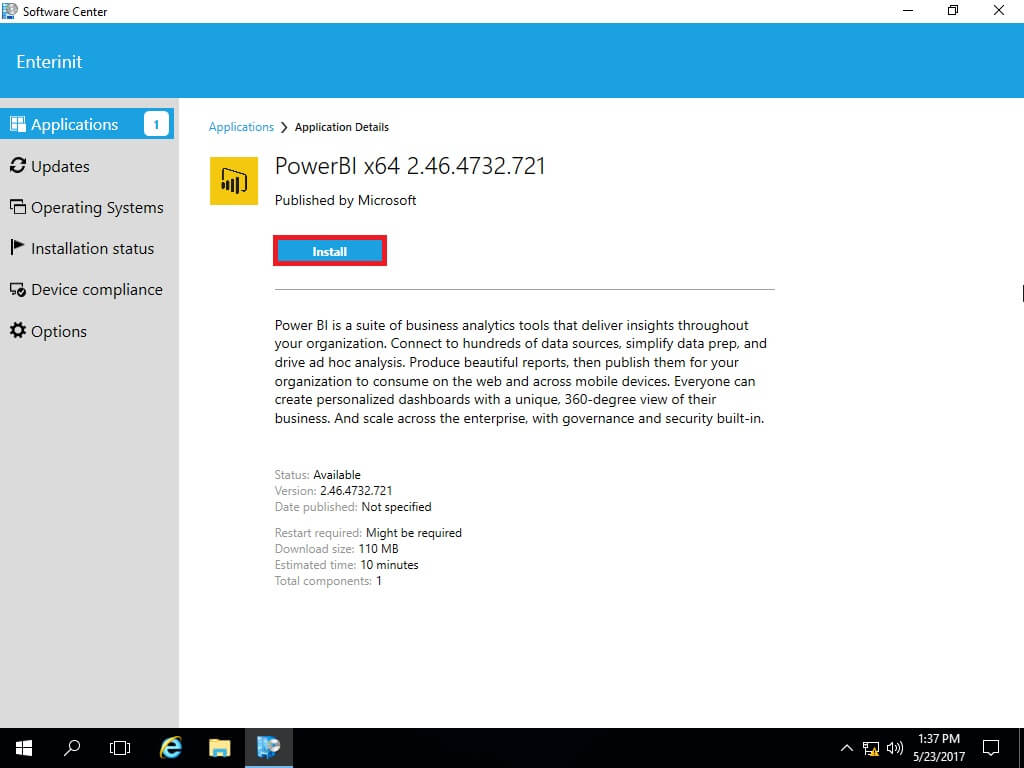
Task: Minimize the Software Center window
Action: click(908, 10)
